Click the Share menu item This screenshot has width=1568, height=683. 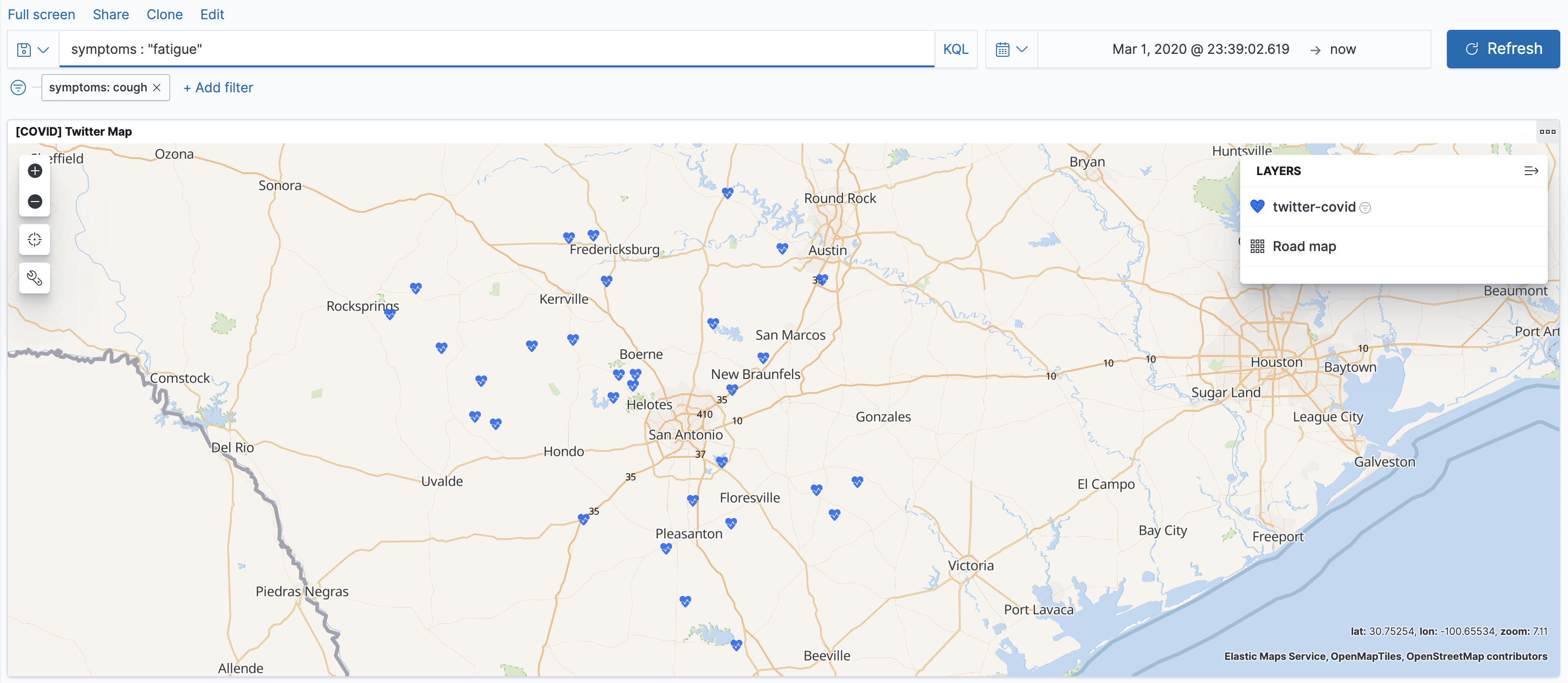click(111, 14)
